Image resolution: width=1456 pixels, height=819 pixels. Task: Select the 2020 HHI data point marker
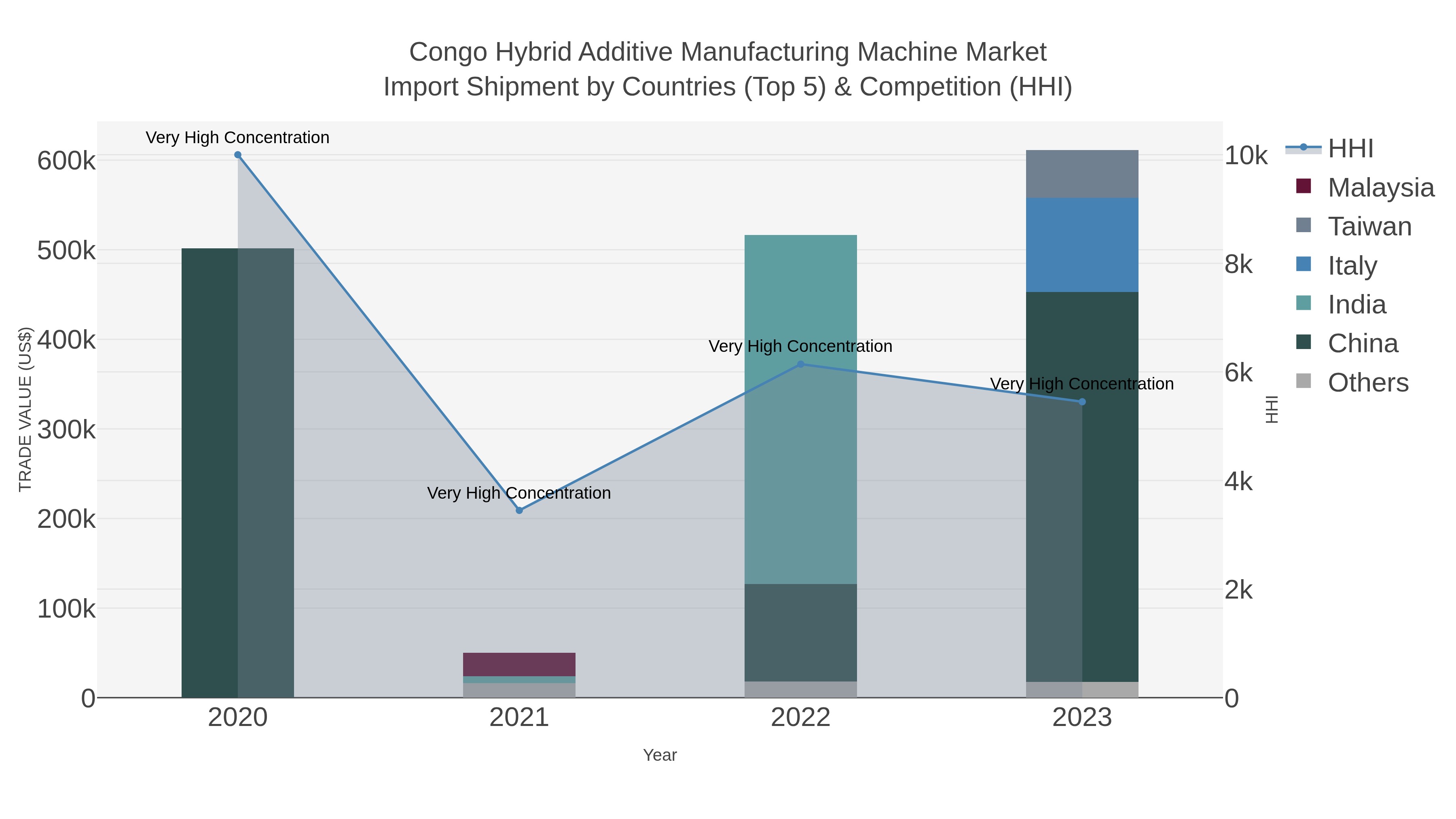[x=238, y=155]
